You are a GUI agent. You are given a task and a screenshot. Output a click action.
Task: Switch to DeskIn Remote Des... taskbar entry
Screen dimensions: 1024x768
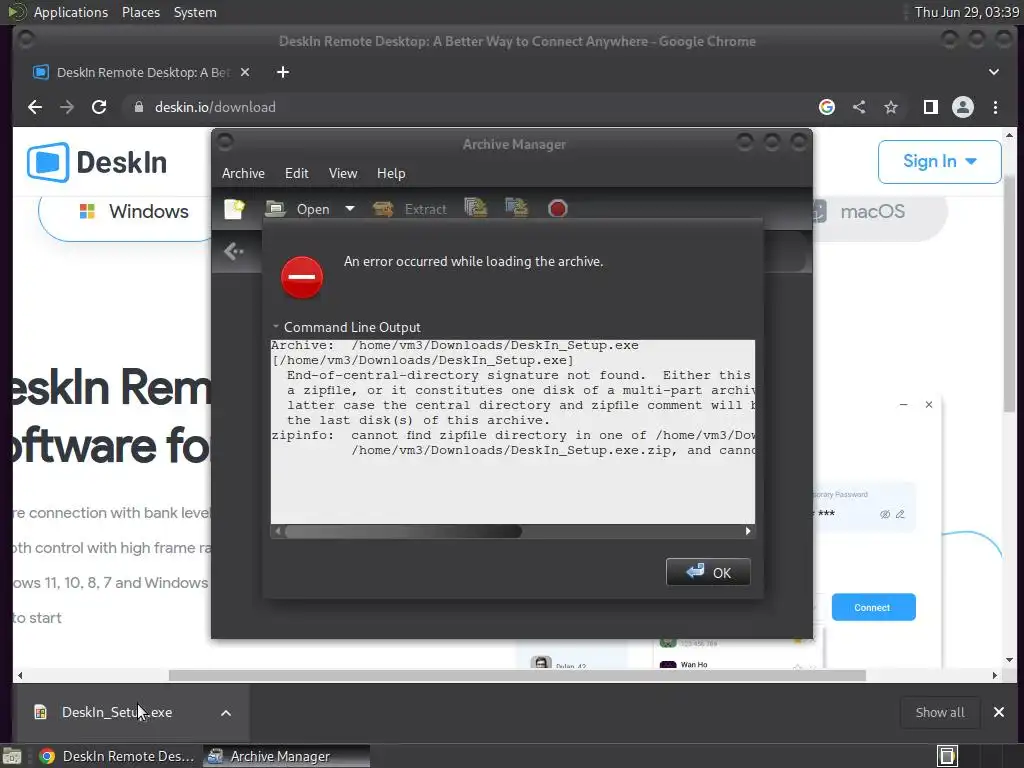pos(118,756)
